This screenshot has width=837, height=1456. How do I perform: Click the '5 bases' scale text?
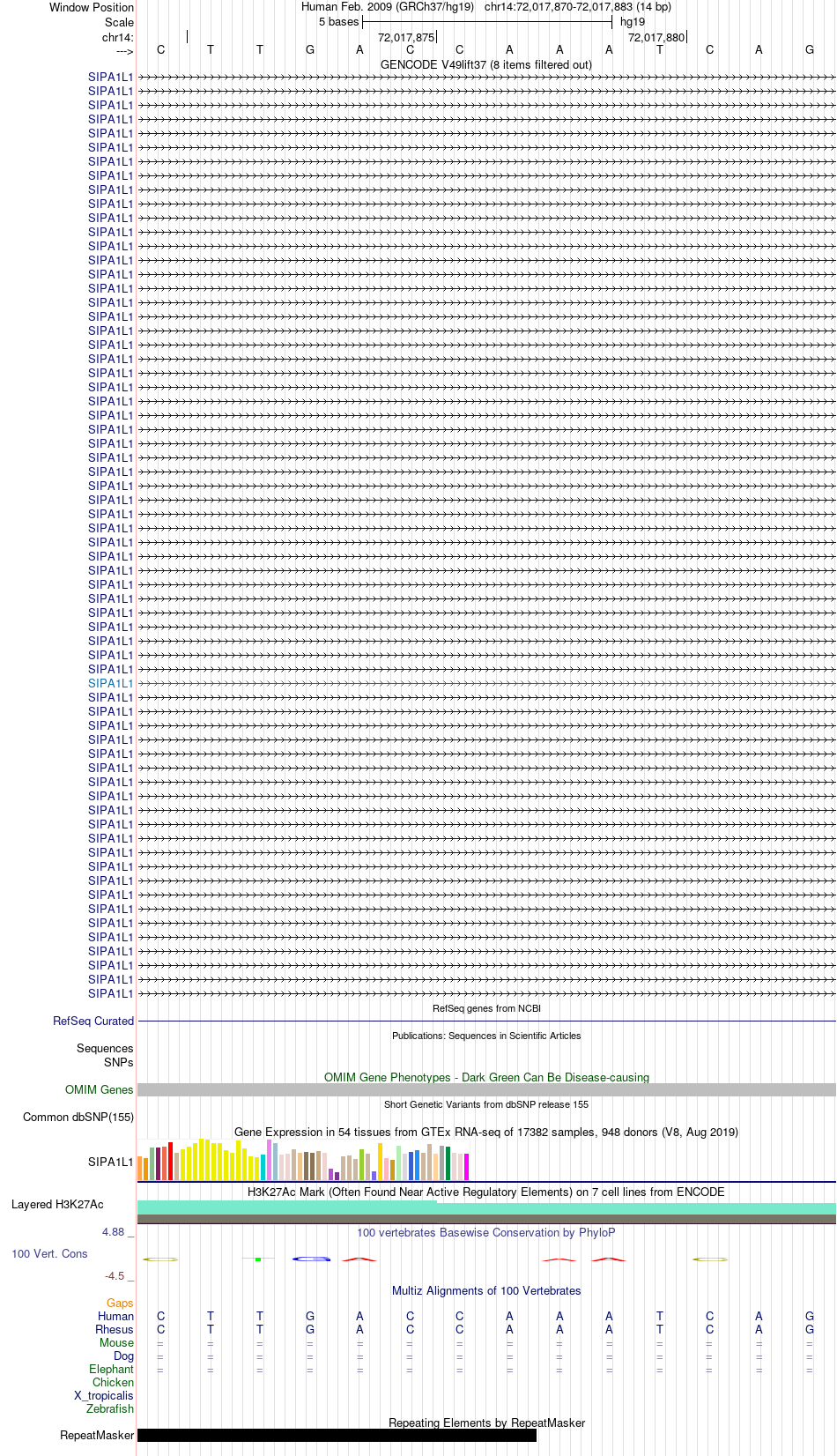point(339,21)
